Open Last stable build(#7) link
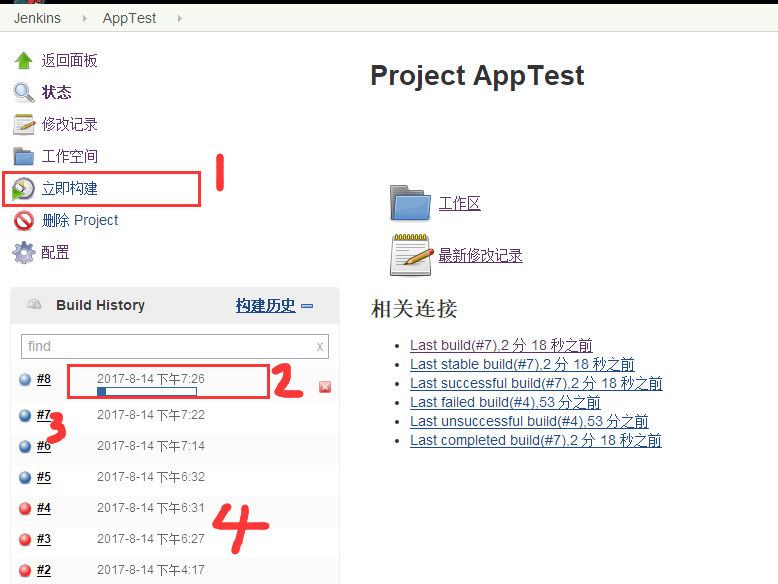Image resolution: width=778 pixels, height=584 pixels. 522,364
